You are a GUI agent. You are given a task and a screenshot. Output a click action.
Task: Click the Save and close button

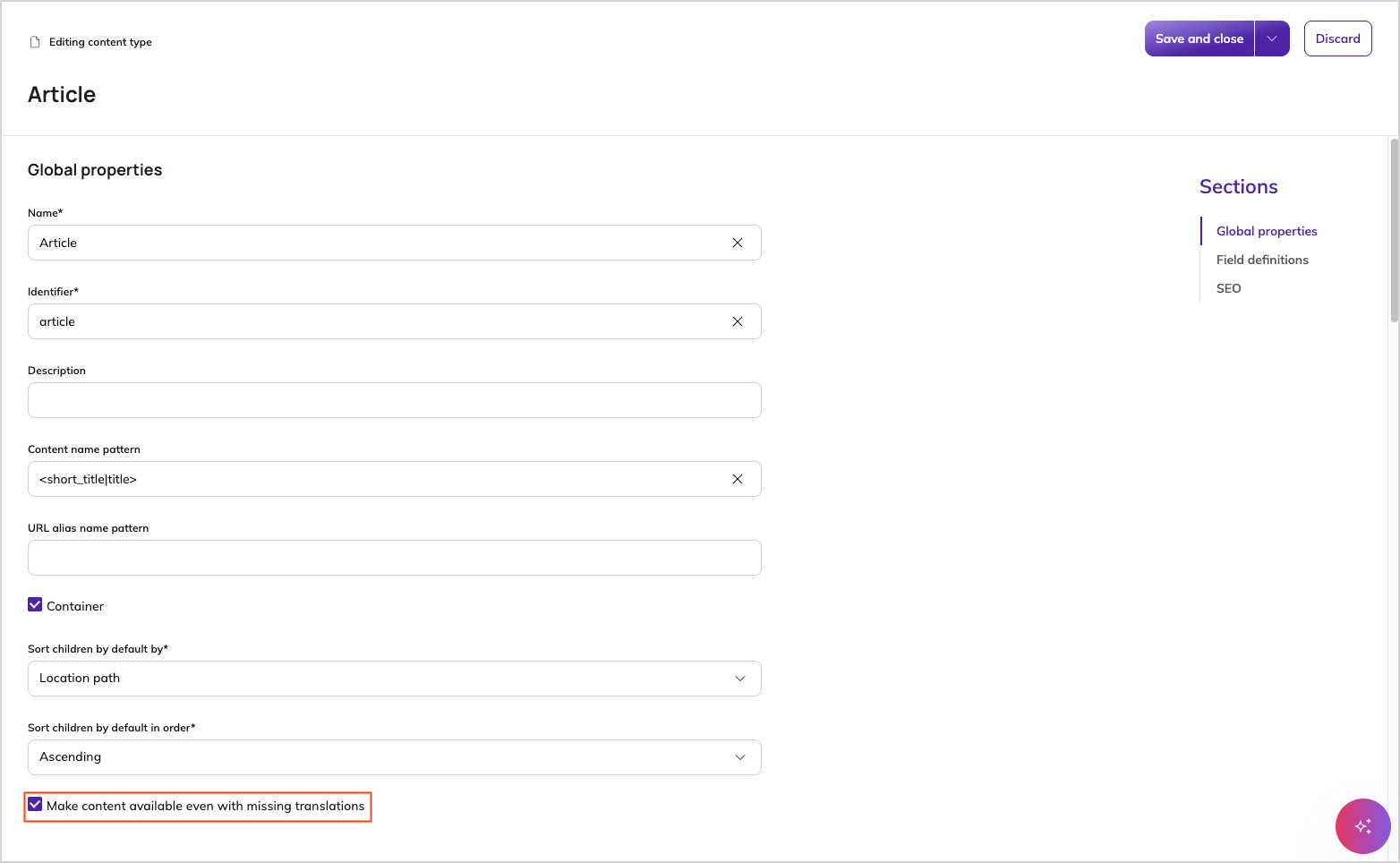pos(1199,38)
